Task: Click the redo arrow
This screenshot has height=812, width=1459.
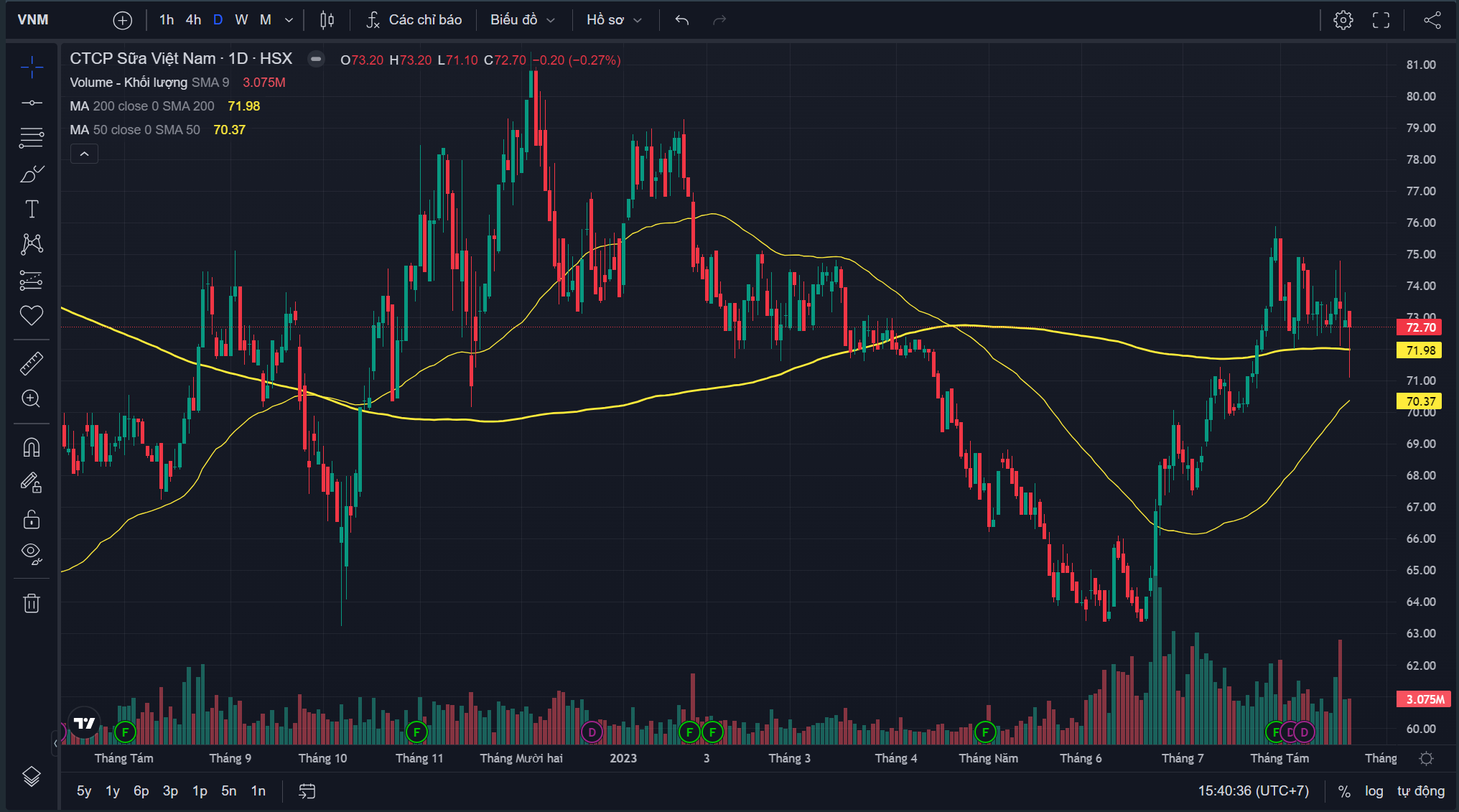Action: 719,20
